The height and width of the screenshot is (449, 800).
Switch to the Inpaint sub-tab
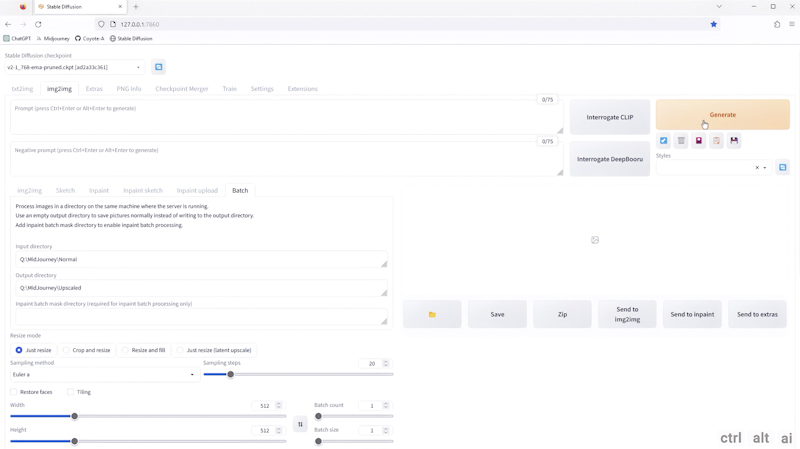[99, 190]
